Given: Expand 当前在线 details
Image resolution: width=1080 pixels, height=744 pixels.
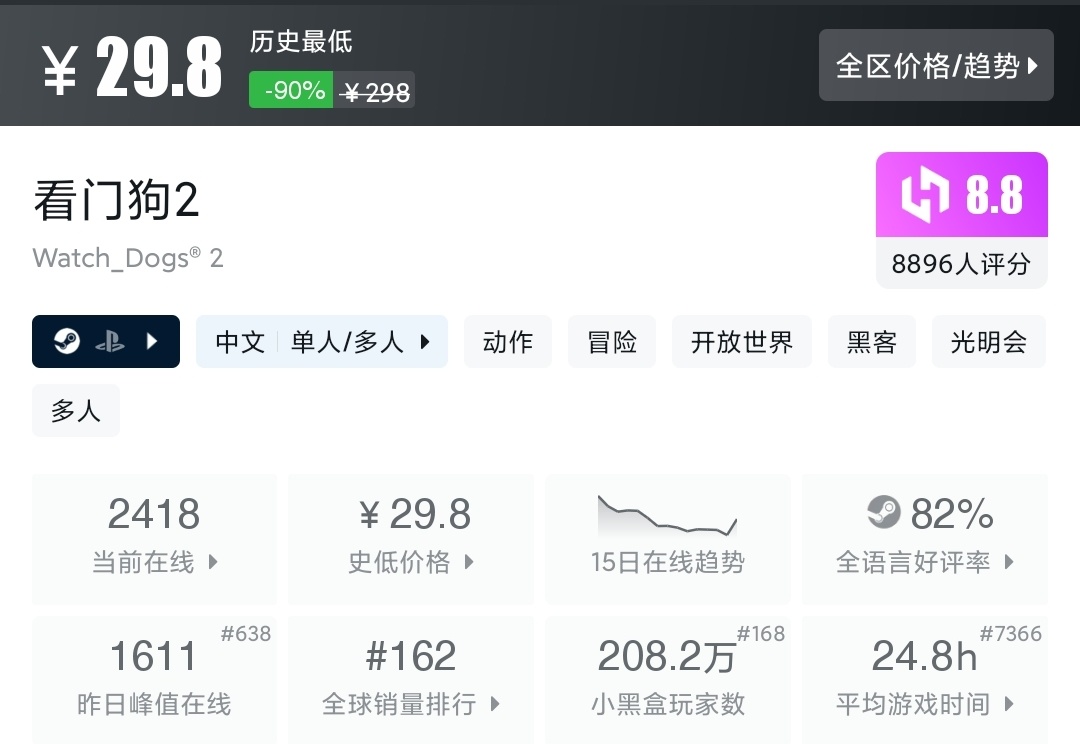Looking at the screenshot, I should (x=153, y=562).
